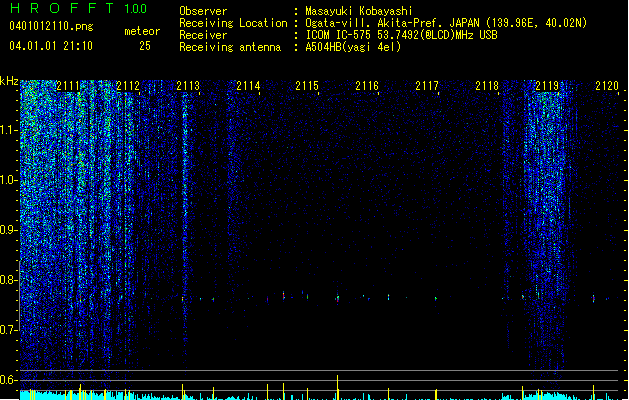Click the 1.1 kHz frequency axis label
The width and height of the screenshot is (629, 400).
9,131
